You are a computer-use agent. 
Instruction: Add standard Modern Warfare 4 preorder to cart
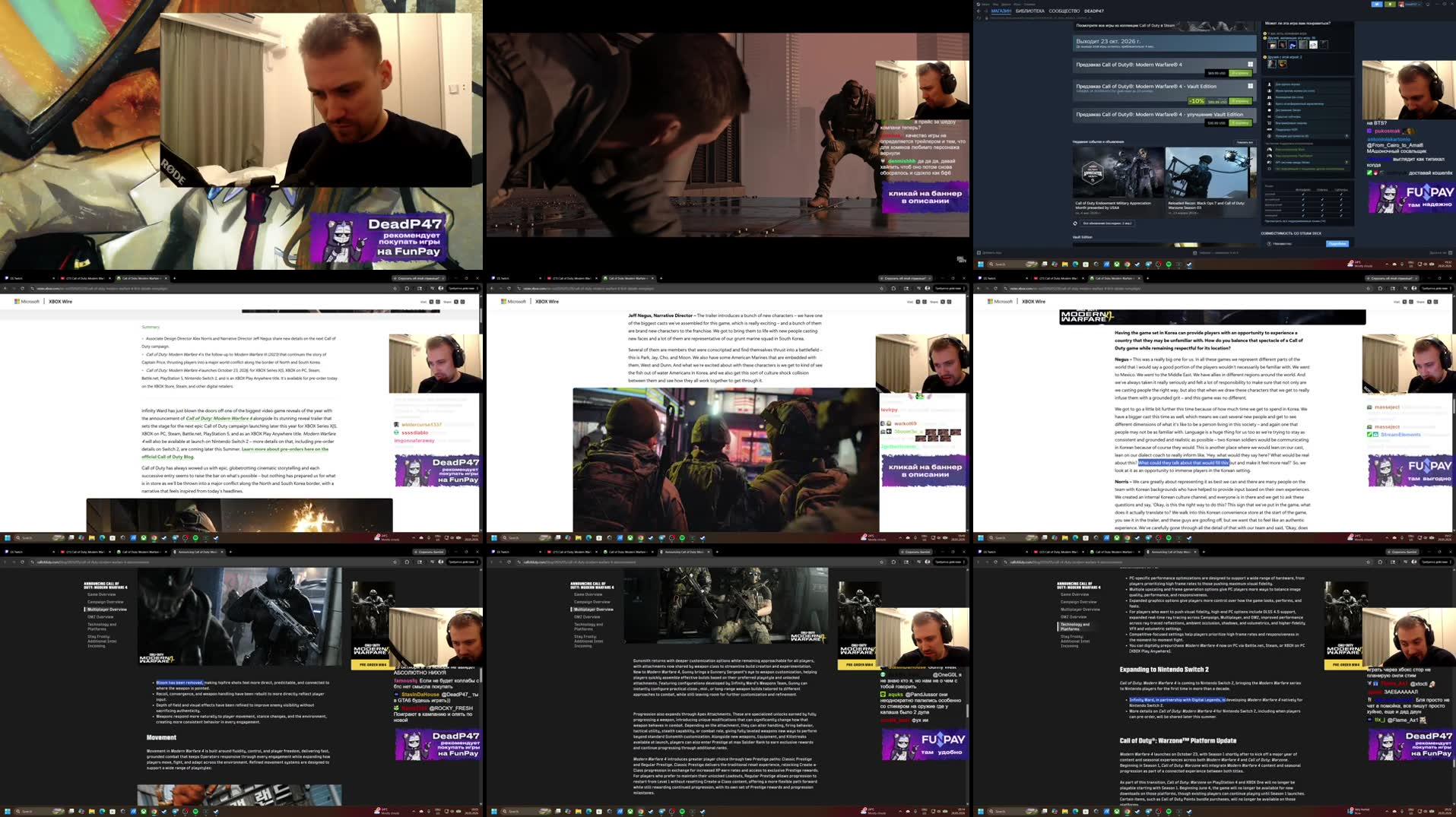coord(1240,74)
